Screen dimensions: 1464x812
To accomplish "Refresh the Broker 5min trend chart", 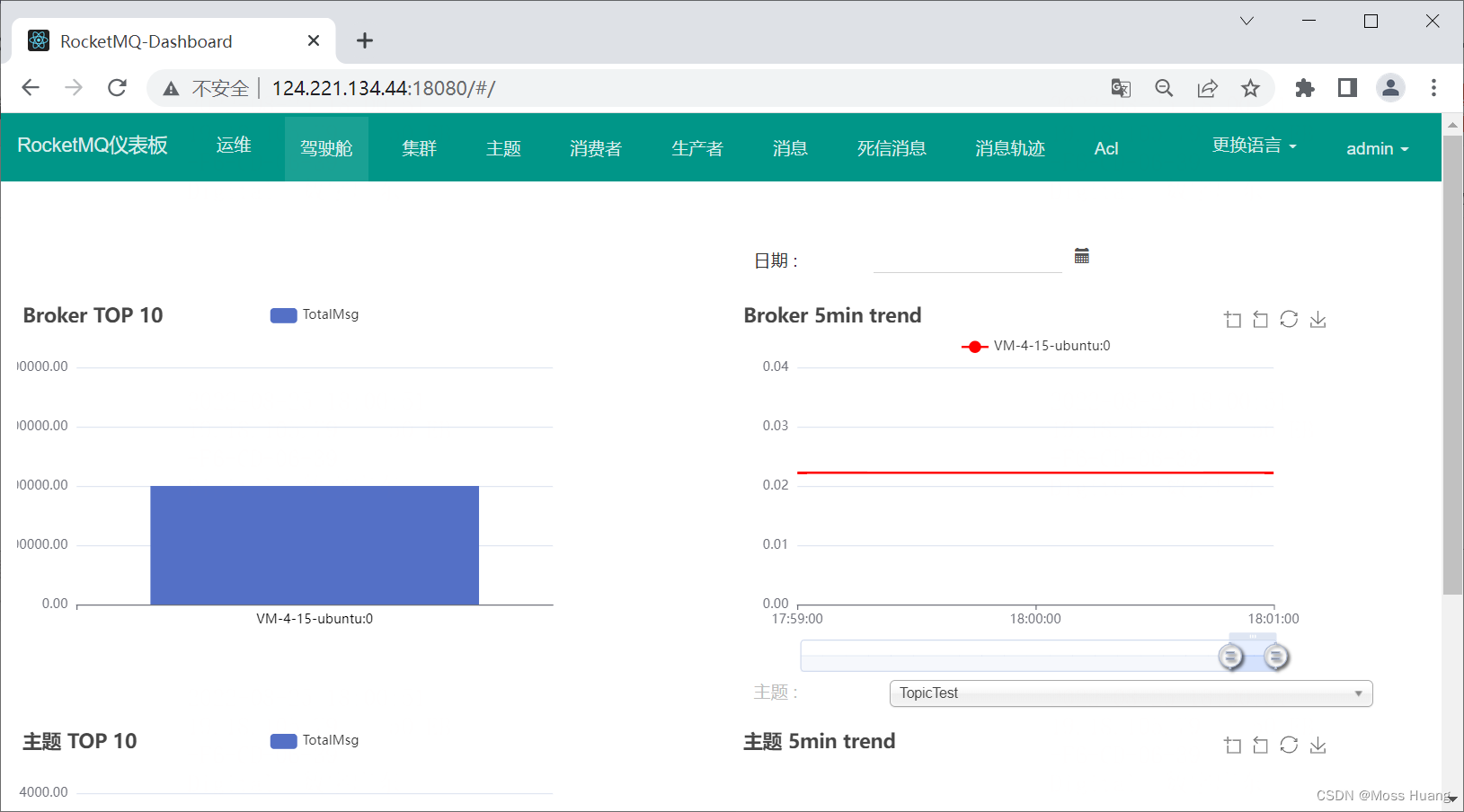I will coord(1289,319).
